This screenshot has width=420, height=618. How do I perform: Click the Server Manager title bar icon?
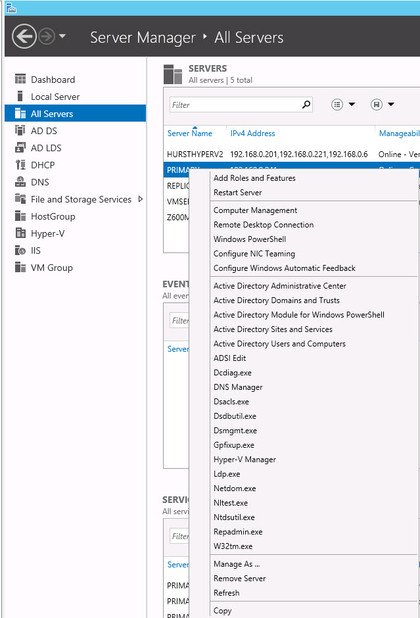point(11,7)
